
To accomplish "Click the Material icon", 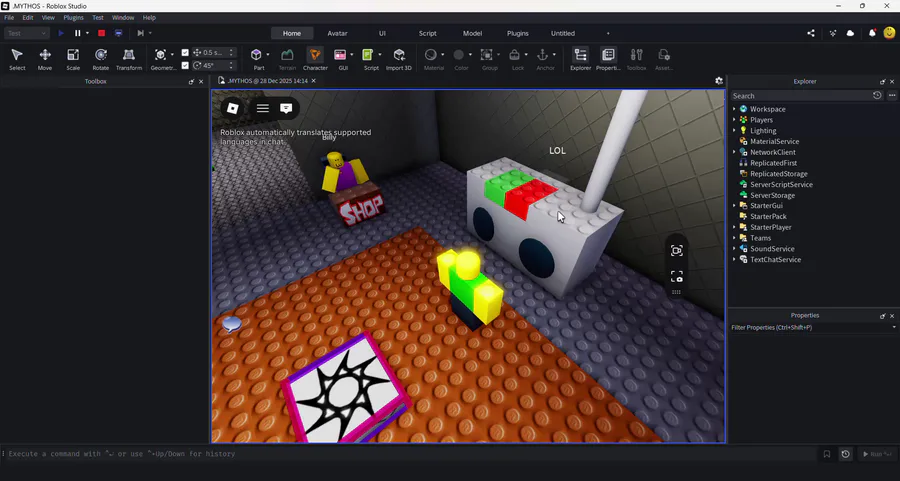I will point(430,55).
